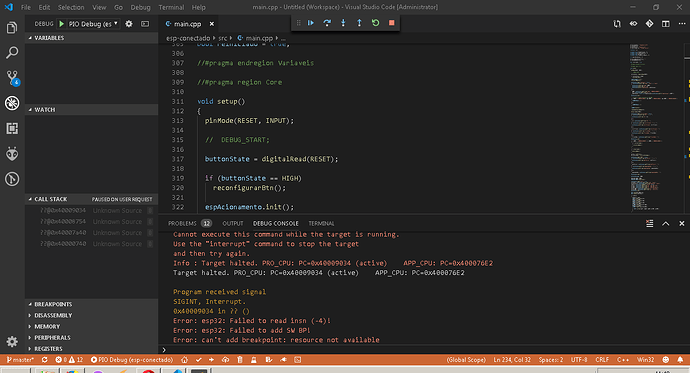Show errors and warnings count
The height and width of the screenshot is (373, 690).
tap(69, 360)
